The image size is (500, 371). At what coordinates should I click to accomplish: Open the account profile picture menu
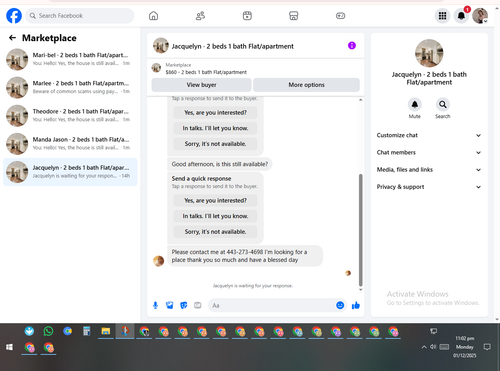pos(480,16)
